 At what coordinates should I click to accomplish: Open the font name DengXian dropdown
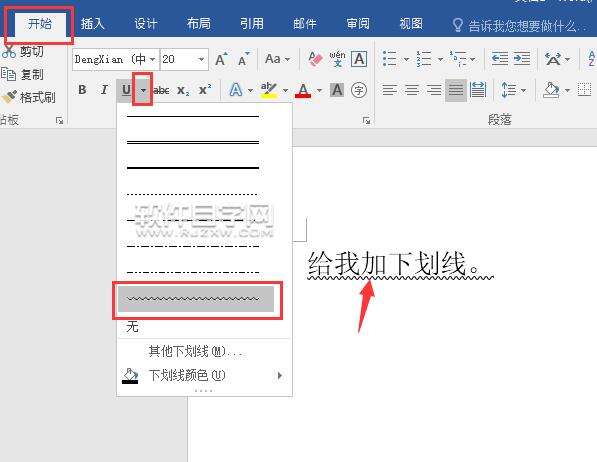(152, 59)
